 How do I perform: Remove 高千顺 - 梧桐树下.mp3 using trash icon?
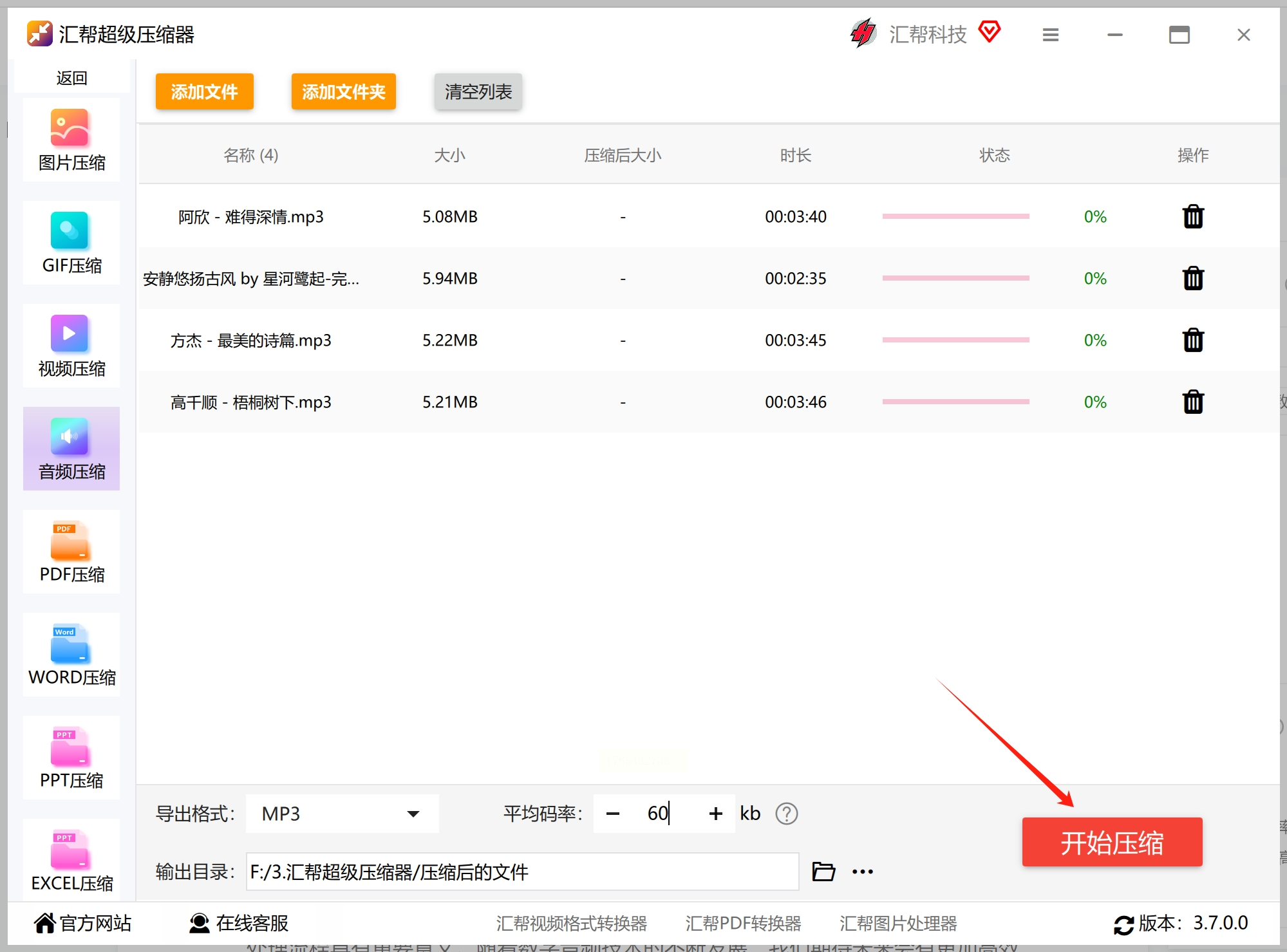(1192, 402)
